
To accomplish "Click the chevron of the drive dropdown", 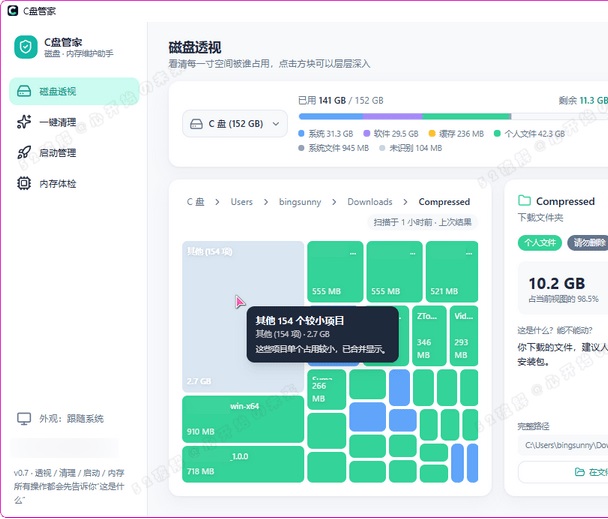I will point(276,124).
